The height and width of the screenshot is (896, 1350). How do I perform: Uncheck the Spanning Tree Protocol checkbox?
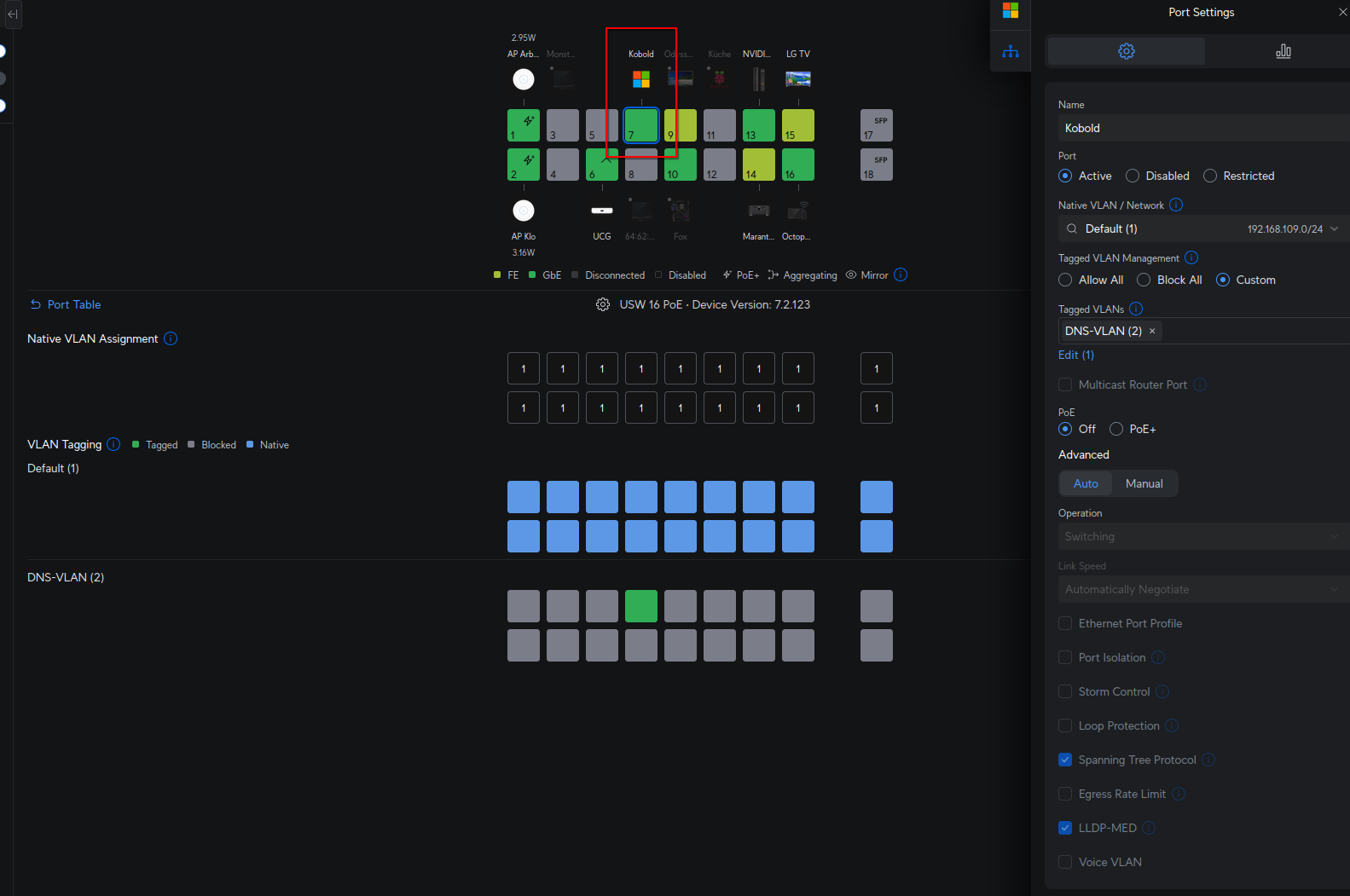coord(1065,760)
